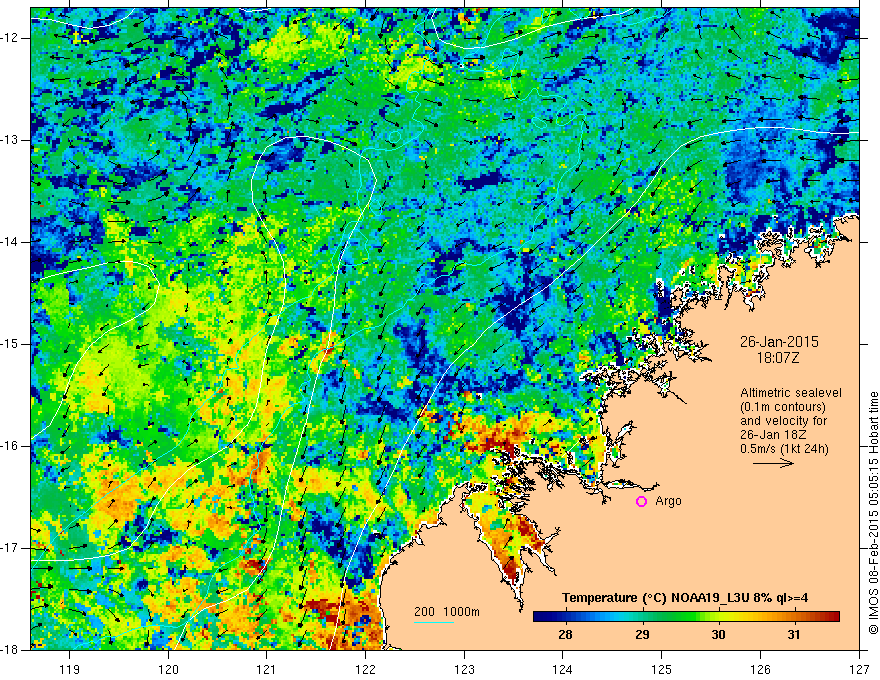Screen dimensions: 880x680
Task: Click the IMOS copyright timestamp text
Action: coord(873,513)
